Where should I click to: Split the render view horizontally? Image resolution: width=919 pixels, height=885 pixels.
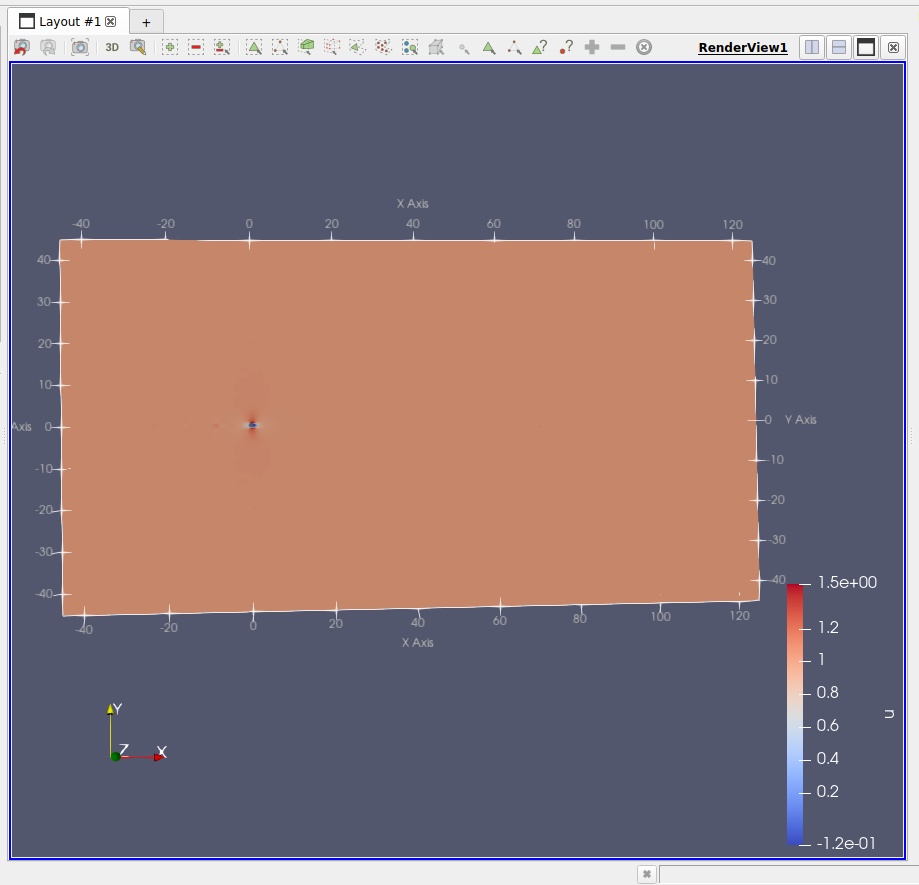tap(811, 47)
